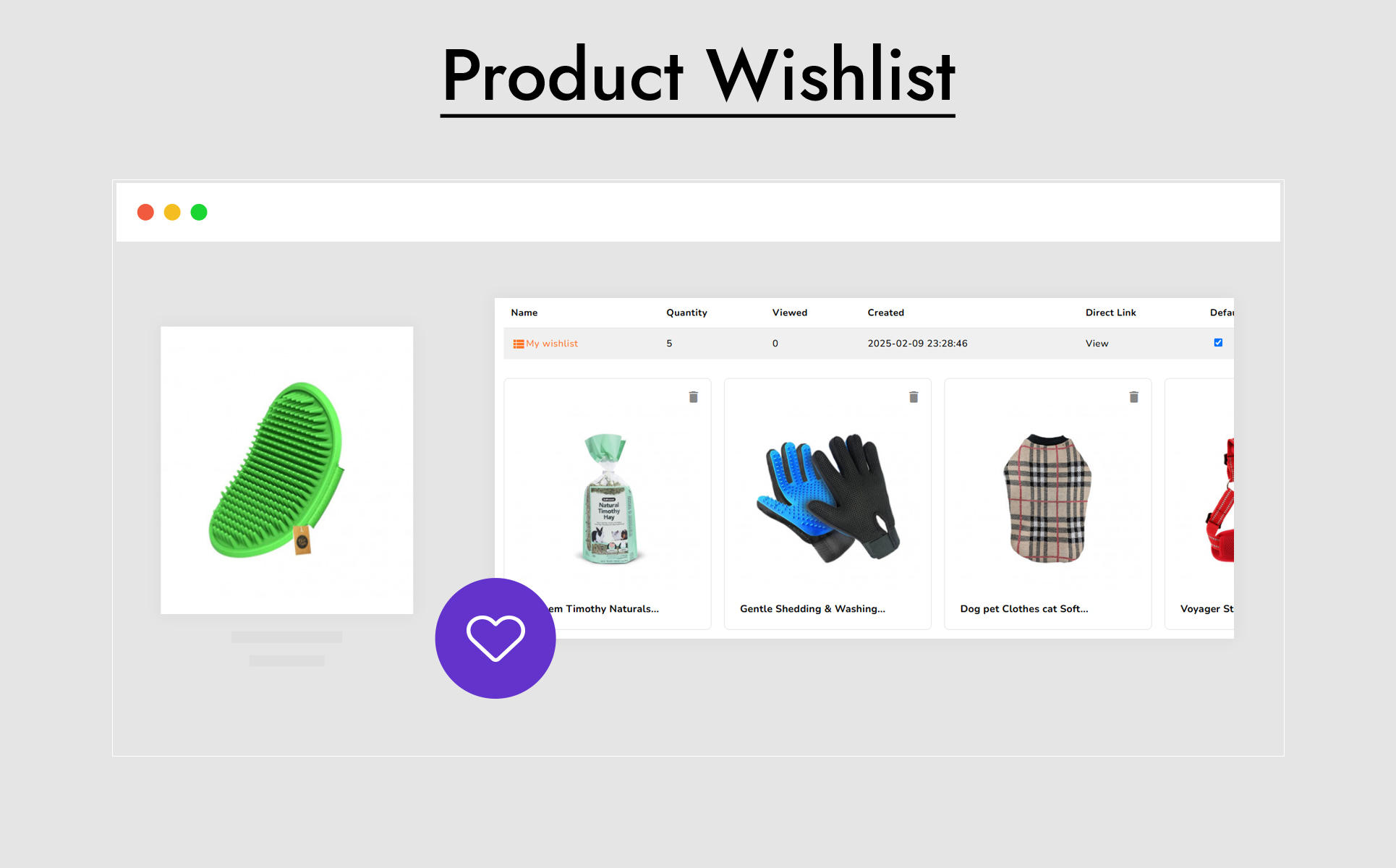Open the green pet brush product image

[x=286, y=470]
